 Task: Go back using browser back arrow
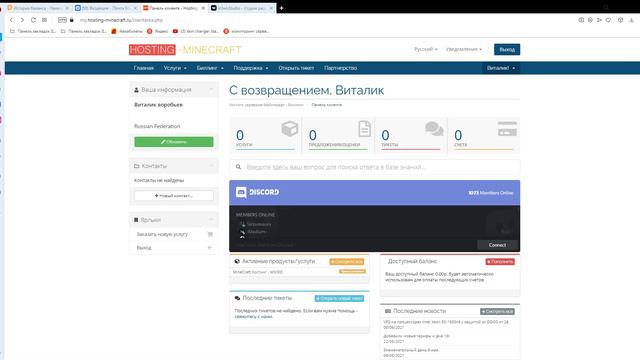point(11,20)
